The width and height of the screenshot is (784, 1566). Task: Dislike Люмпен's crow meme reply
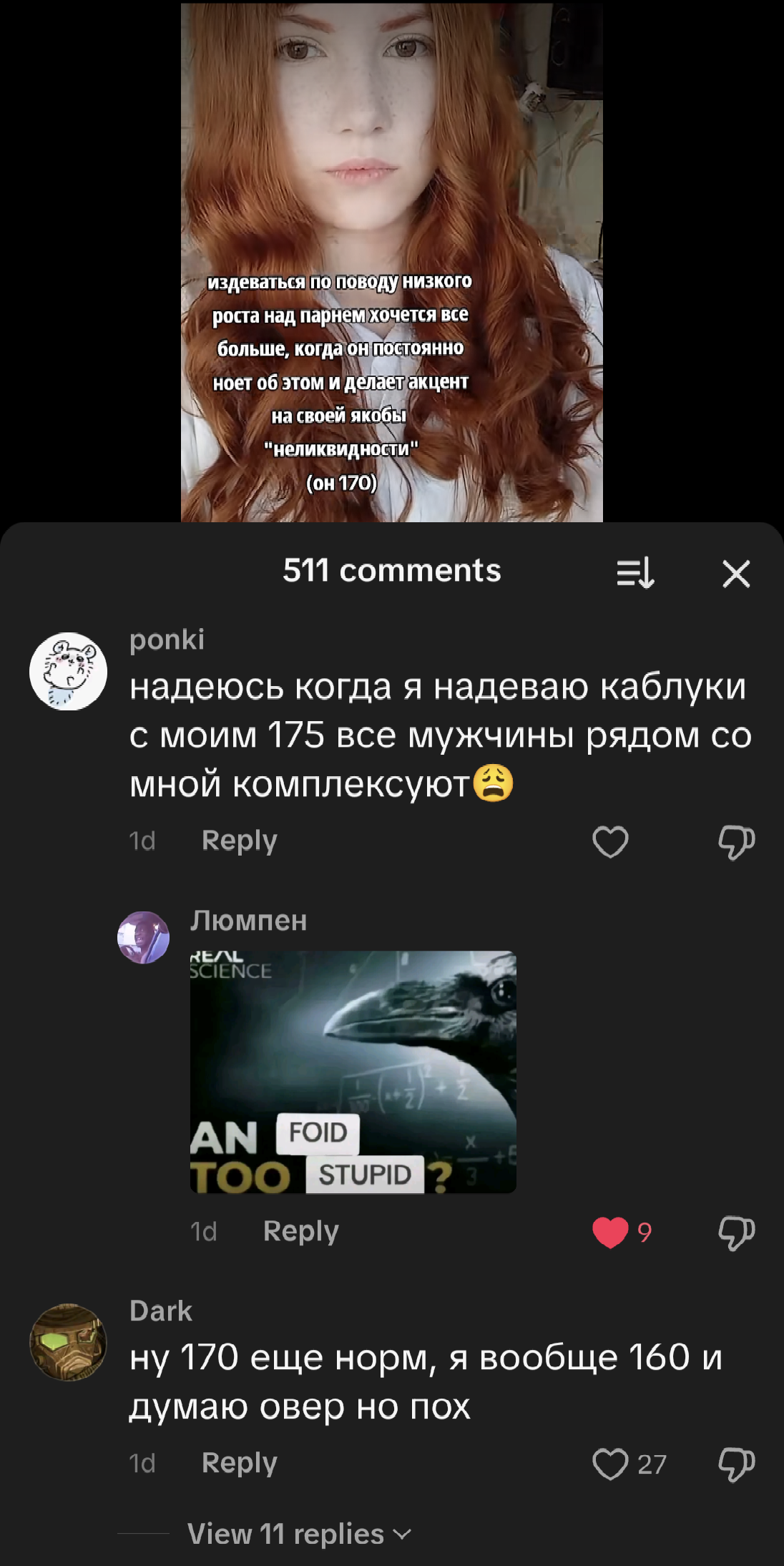point(736,1233)
